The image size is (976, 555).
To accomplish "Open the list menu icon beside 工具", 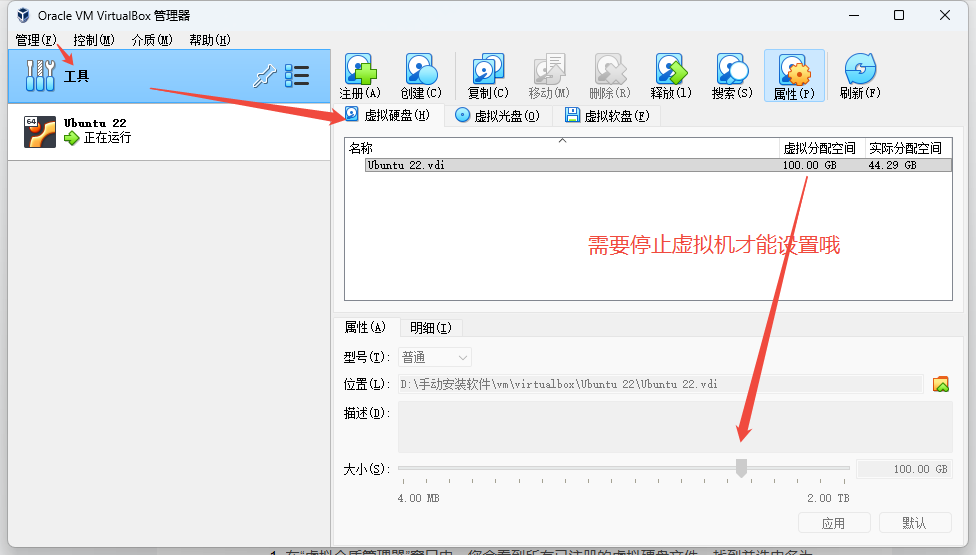I will click(x=297, y=76).
